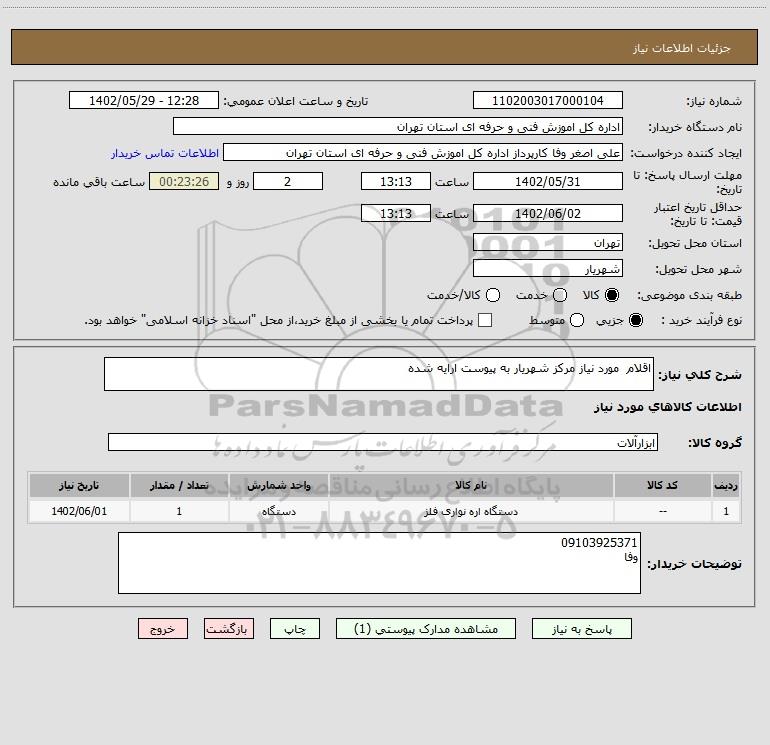Select the متوسط purchase type radio
Viewport: 770px width, 745px height.
[x=577, y=320]
